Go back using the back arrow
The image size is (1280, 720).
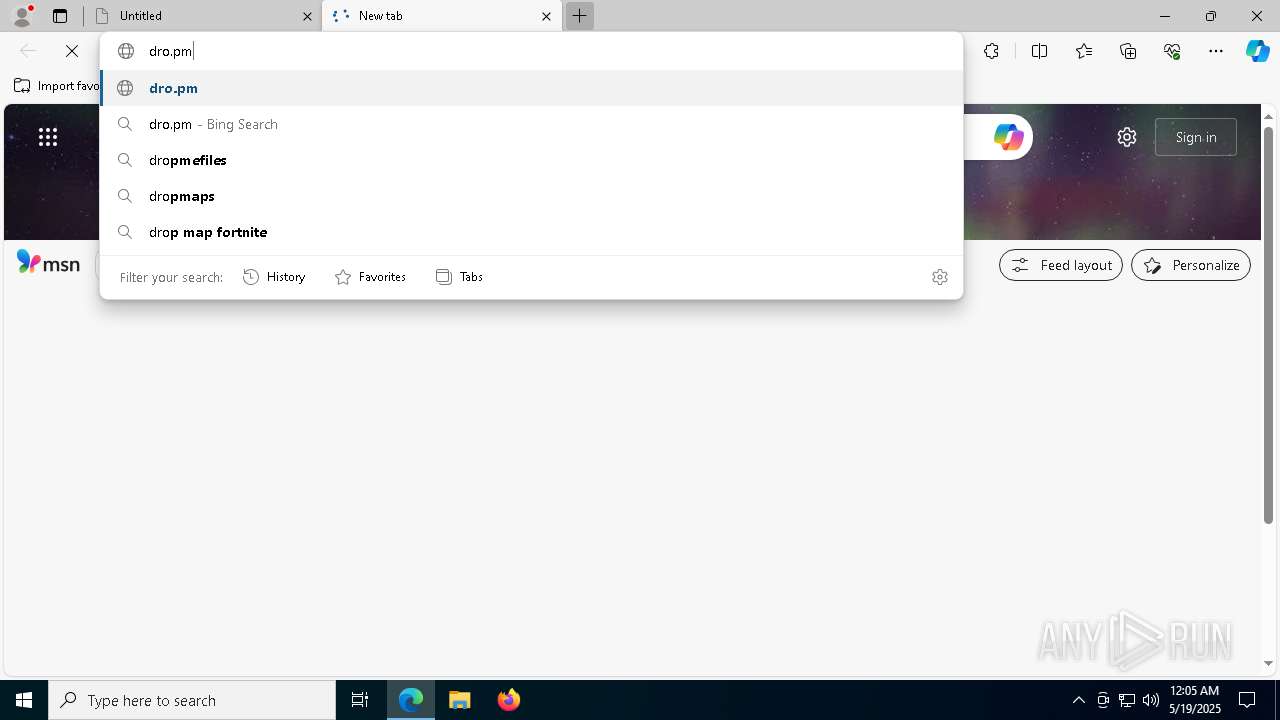[x=28, y=51]
